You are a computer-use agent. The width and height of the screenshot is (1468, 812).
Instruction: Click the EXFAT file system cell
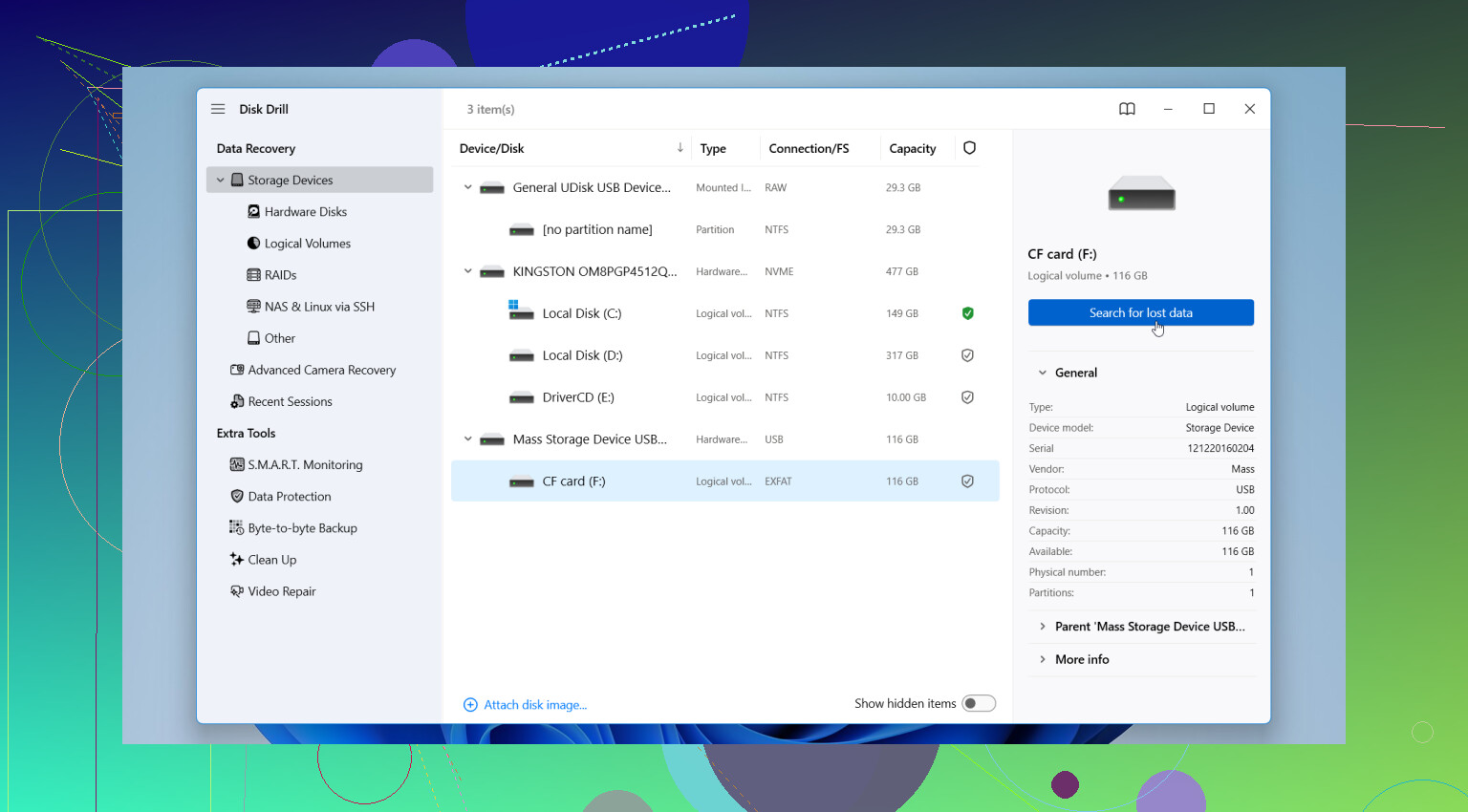[x=778, y=481]
